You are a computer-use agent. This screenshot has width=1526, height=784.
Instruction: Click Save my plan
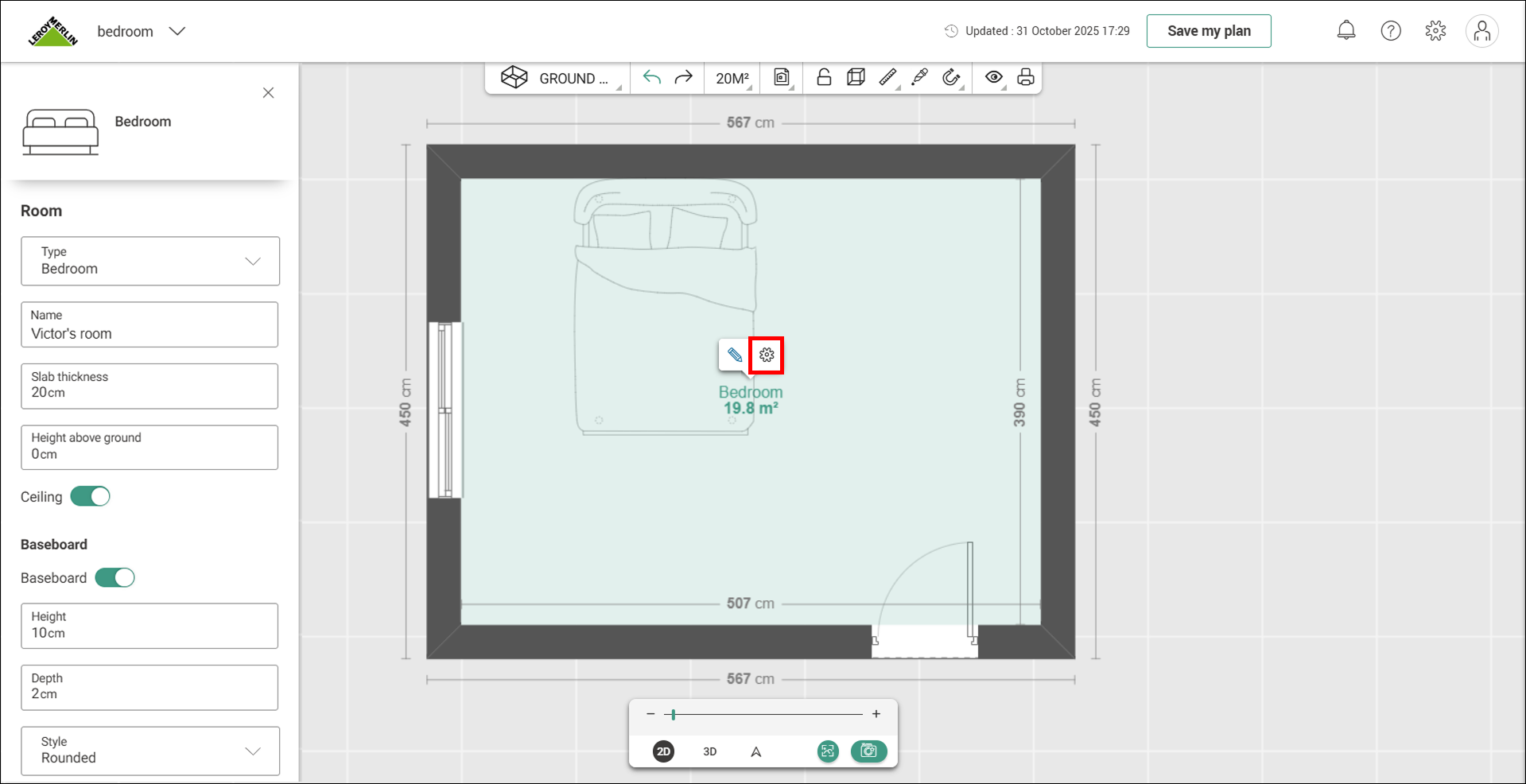(1209, 31)
